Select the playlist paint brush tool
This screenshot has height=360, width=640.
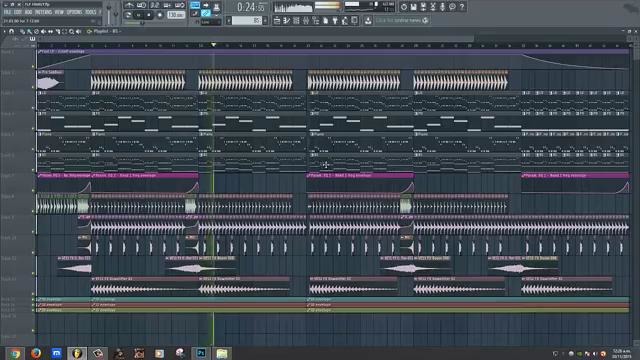tap(29, 31)
